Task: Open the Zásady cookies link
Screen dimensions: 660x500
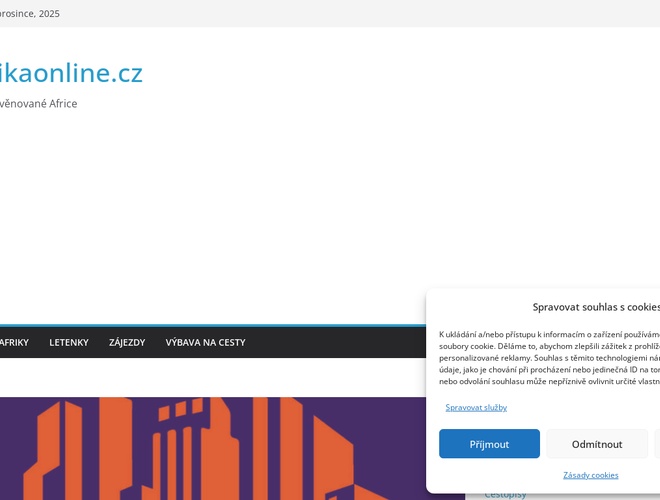Action: [x=590, y=475]
